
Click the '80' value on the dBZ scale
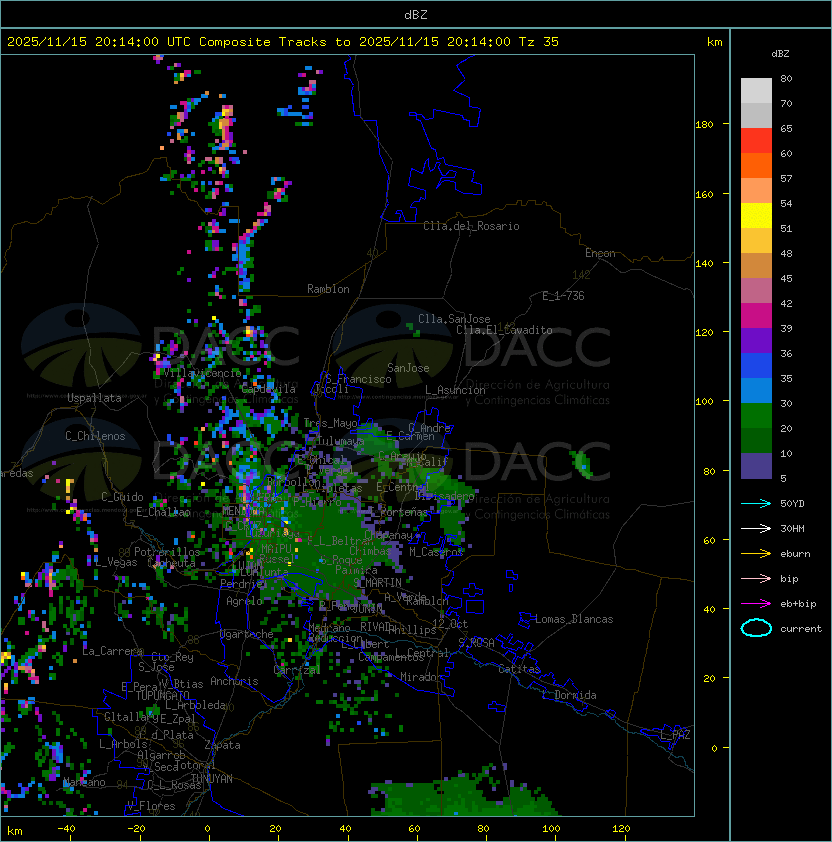coord(786,78)
